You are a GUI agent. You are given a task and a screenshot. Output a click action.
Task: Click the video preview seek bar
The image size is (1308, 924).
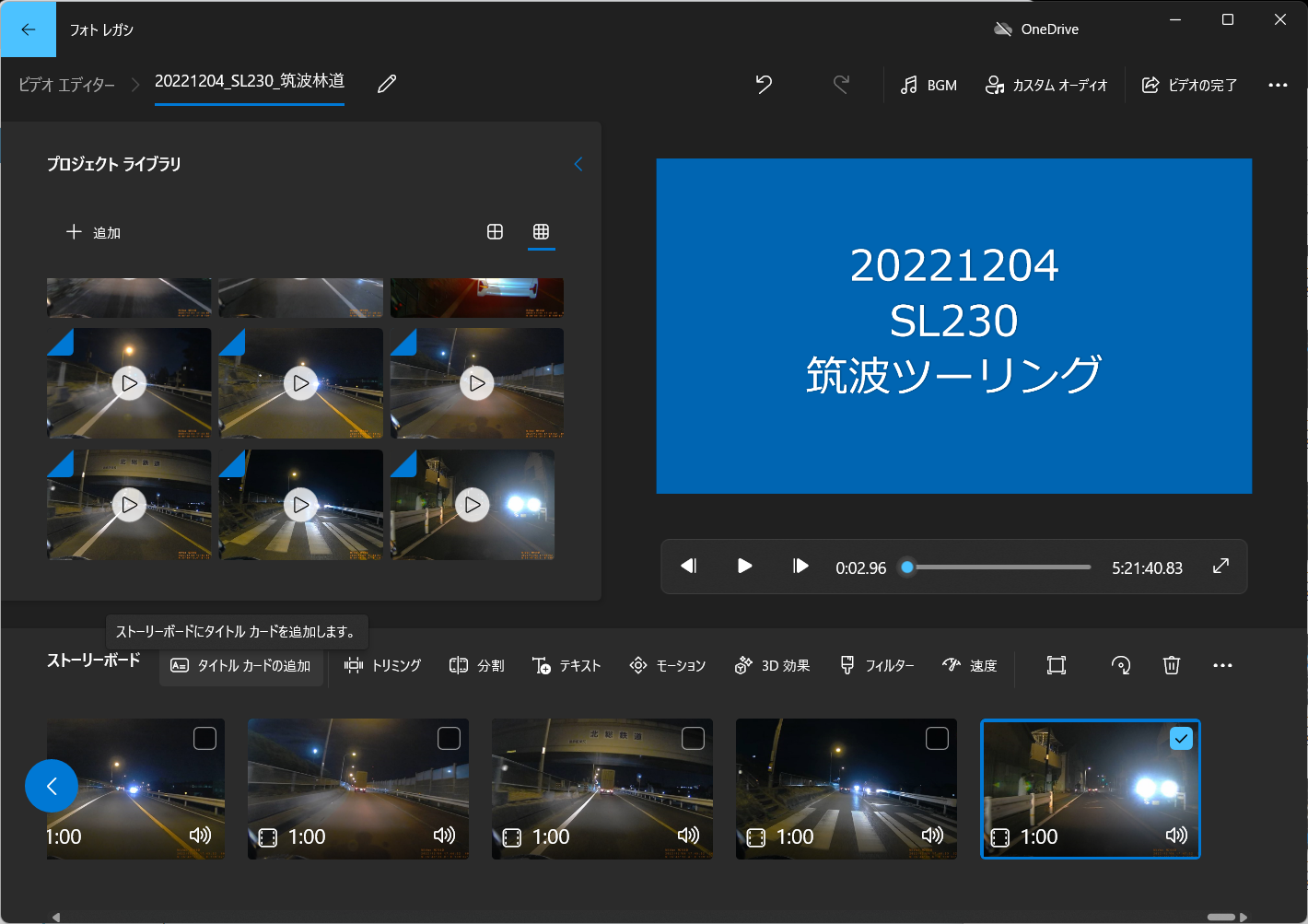(999, 567)
